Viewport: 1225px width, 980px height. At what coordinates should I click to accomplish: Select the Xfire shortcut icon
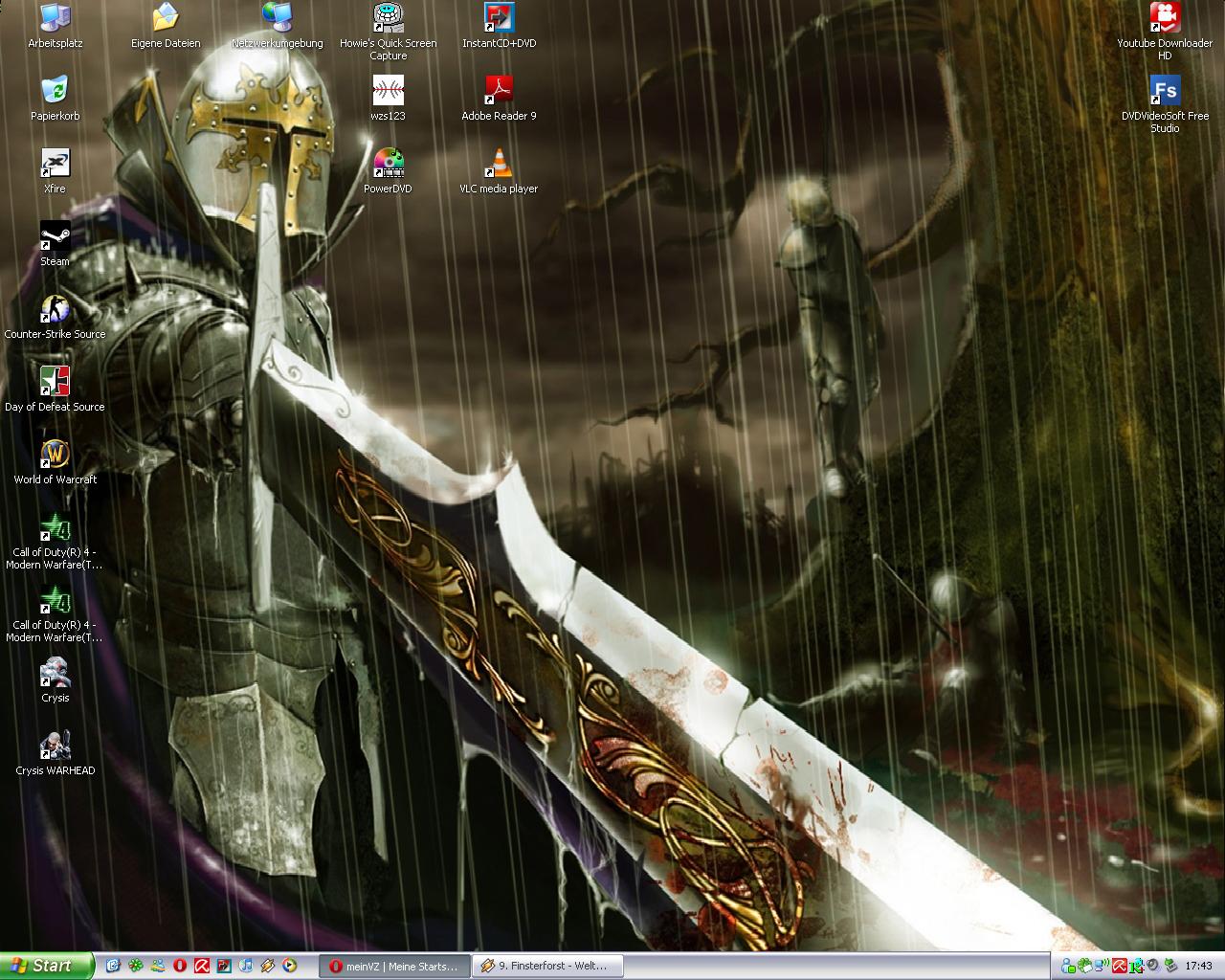(56, 172)
